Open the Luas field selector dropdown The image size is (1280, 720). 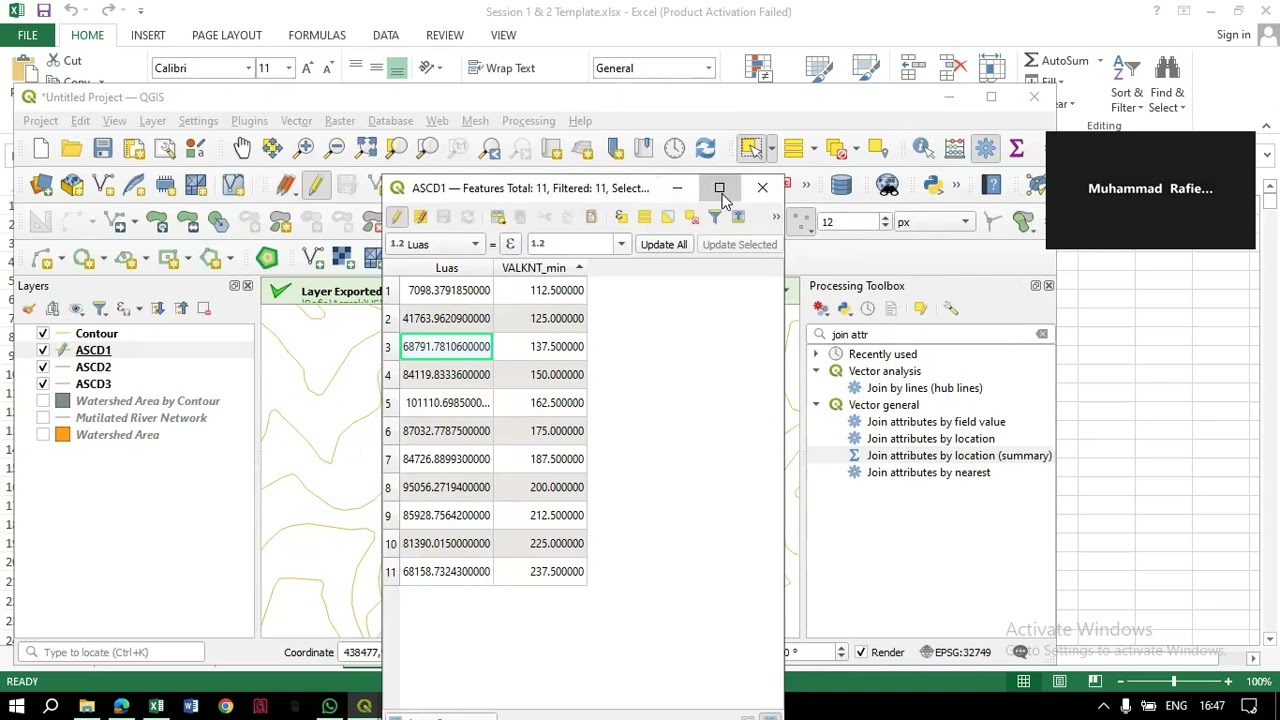pyautogui.click(x=435, y=244)
